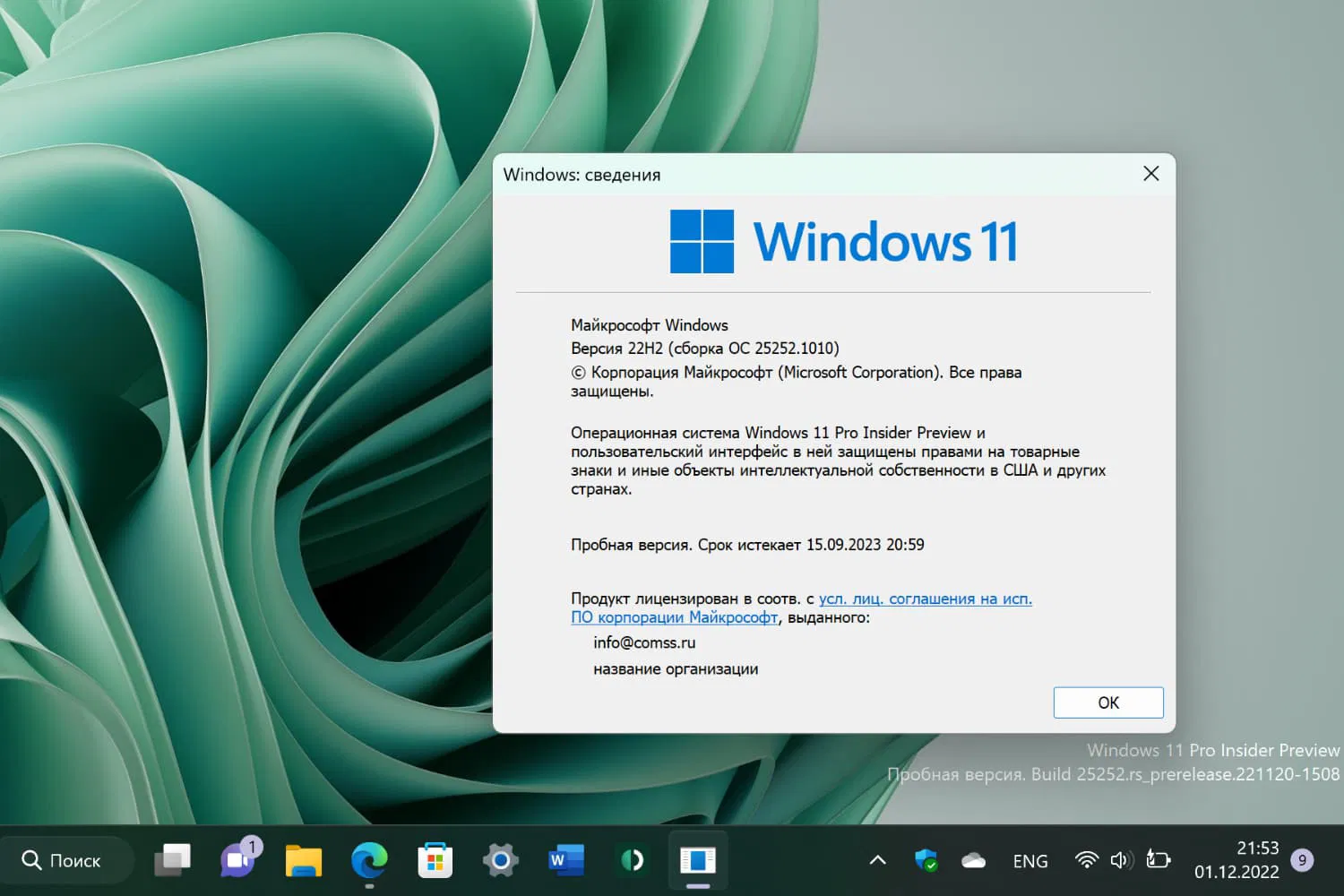The height and width of the screenshot is (896, 1344).
Task: Open the notification center badge showing 9
Action: click(1303, 860)
